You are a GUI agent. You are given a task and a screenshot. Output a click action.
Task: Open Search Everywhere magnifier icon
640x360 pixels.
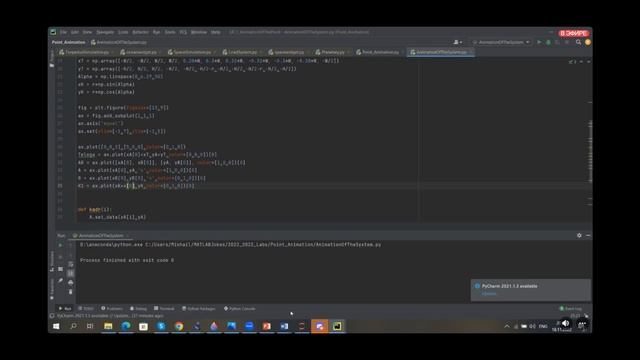pos(578,42)
